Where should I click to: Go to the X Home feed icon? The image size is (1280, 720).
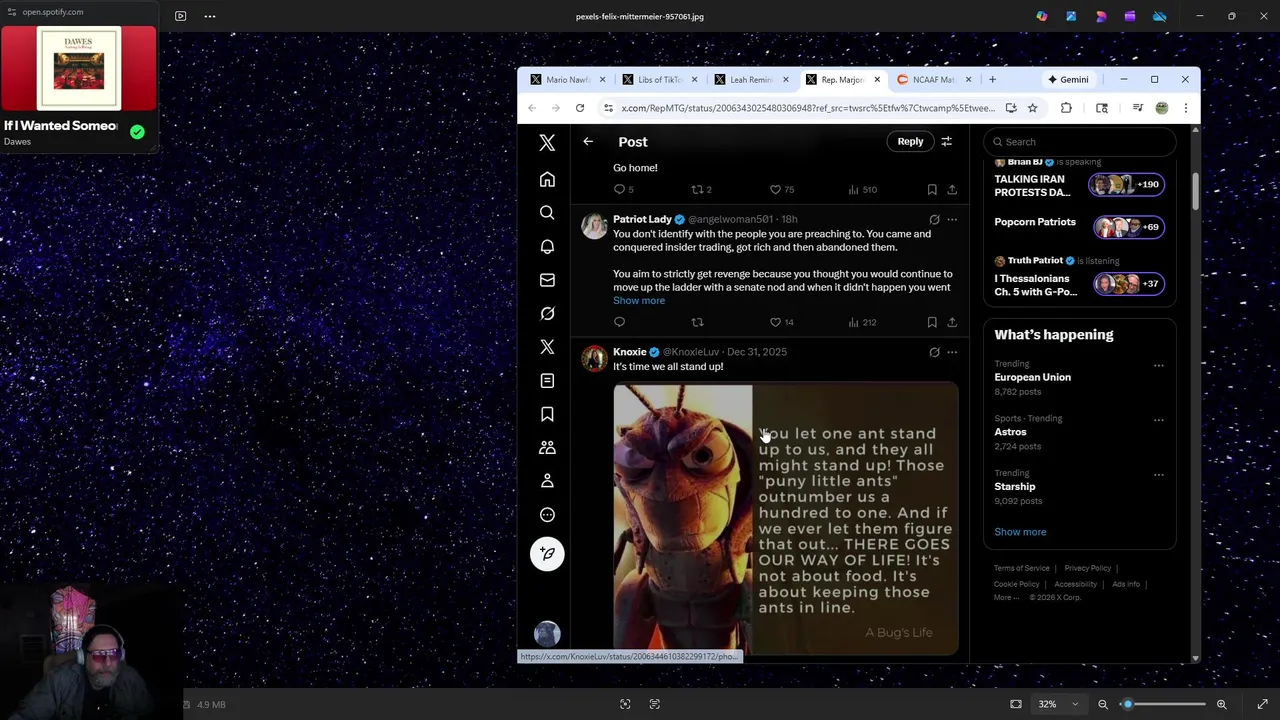(x=547, y=180)
